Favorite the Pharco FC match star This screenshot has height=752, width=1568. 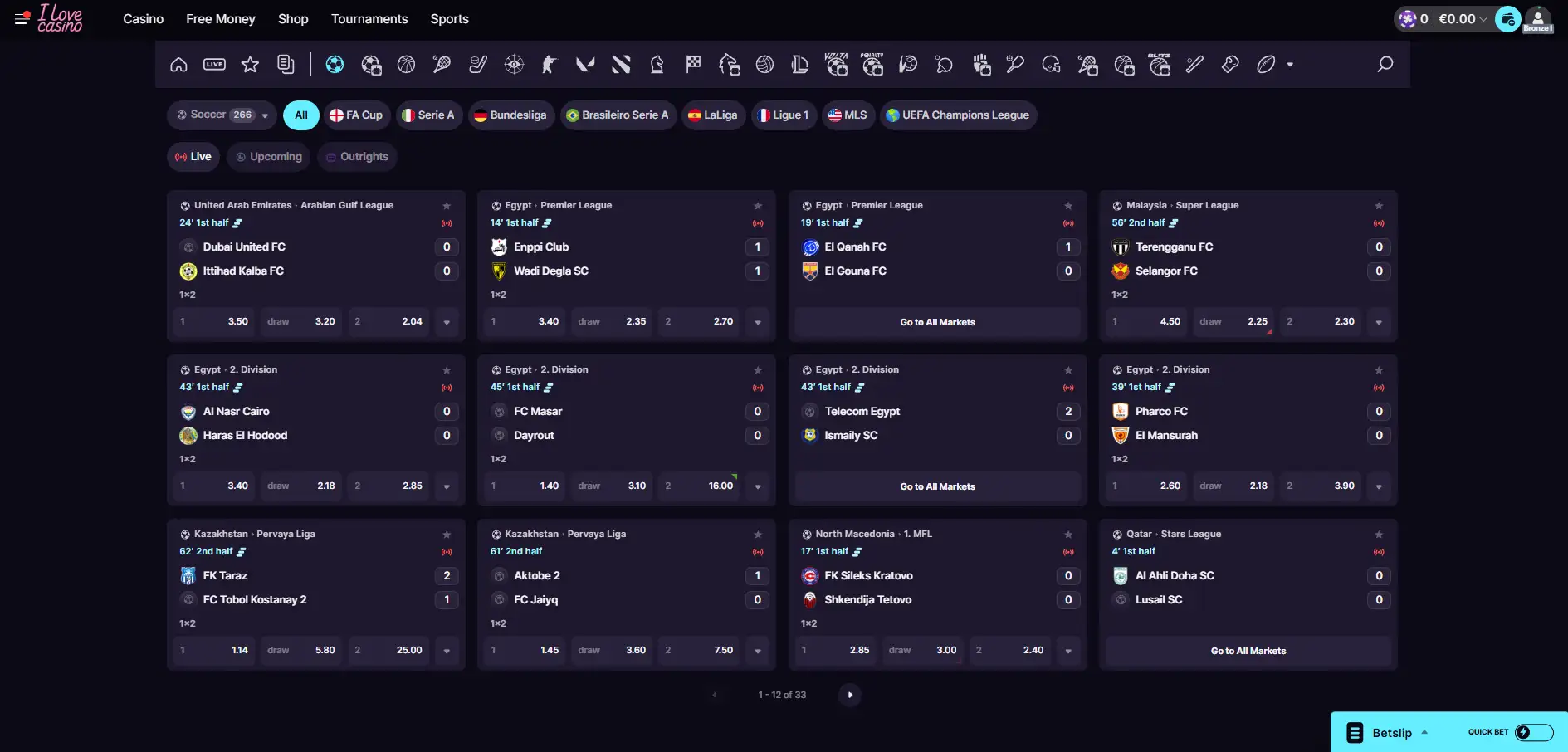1379,370
